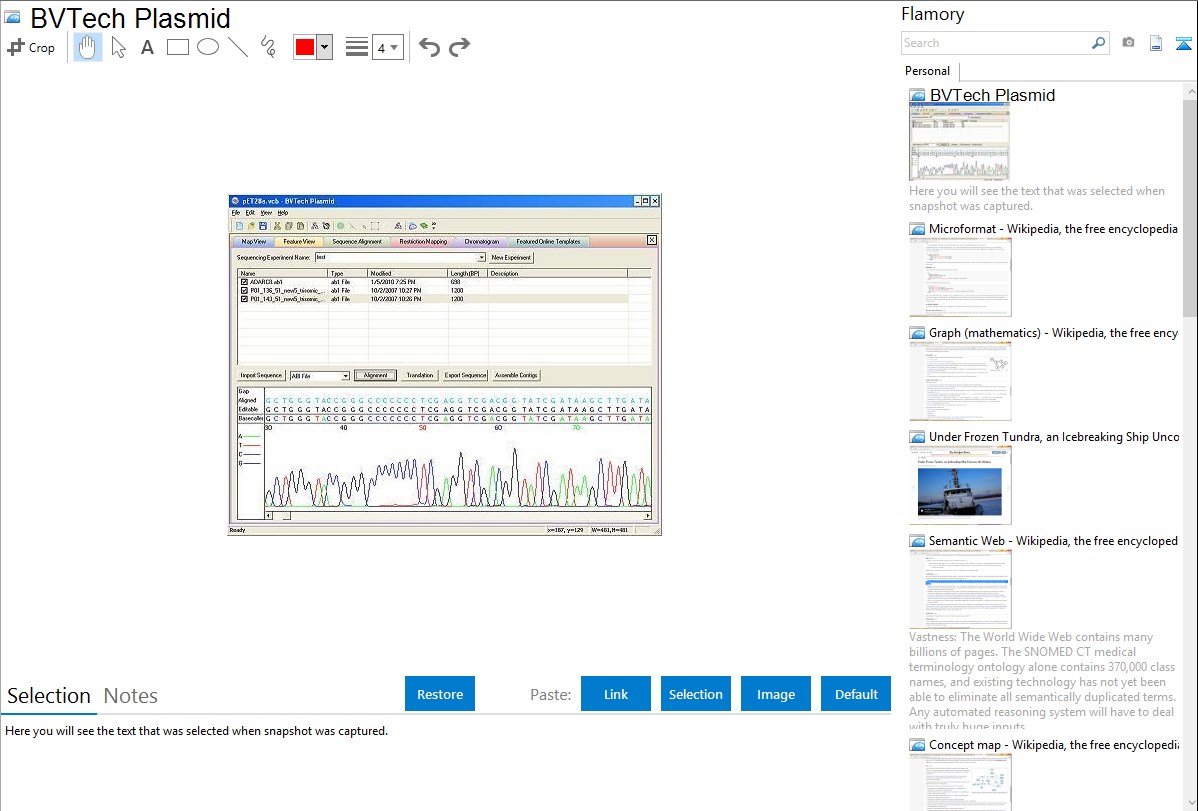The width and height of the screenshot is (1198, 811).
Task: Select Sequence Alignment tab in captured window
Action: (x=357, y=242)
